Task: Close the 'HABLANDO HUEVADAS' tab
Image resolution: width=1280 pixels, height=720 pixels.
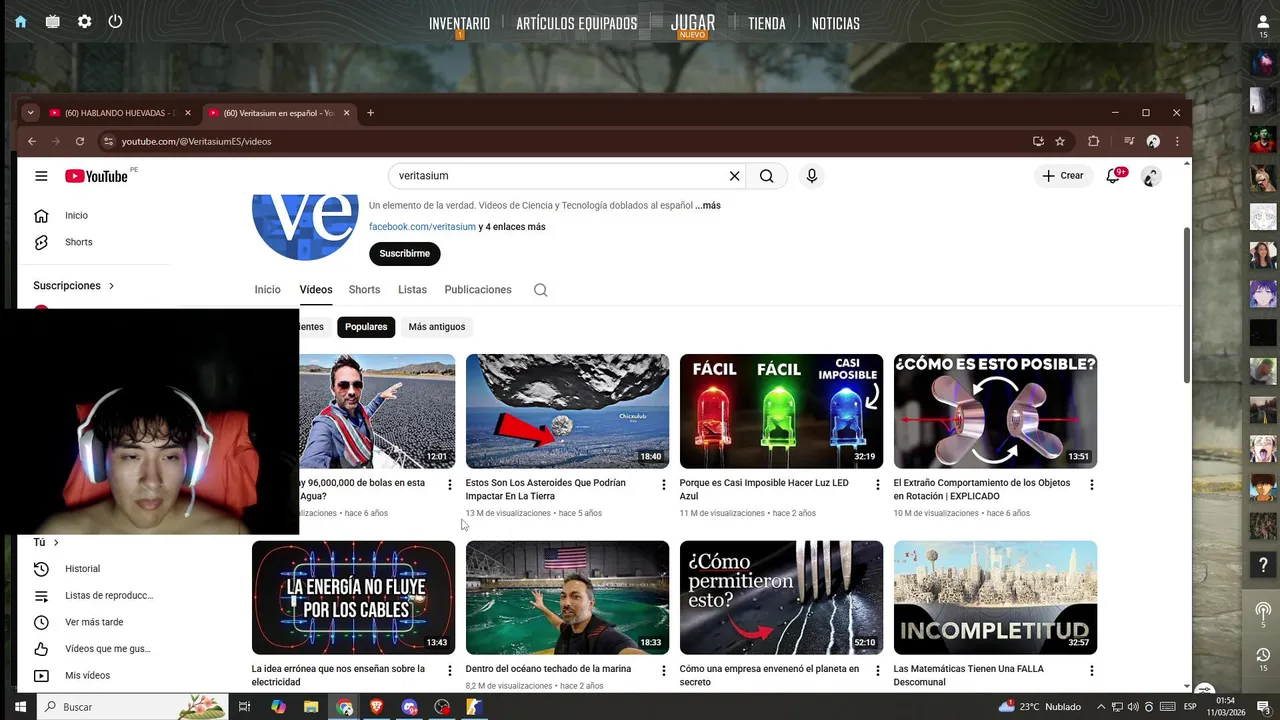Action: (x=187, y=113)
